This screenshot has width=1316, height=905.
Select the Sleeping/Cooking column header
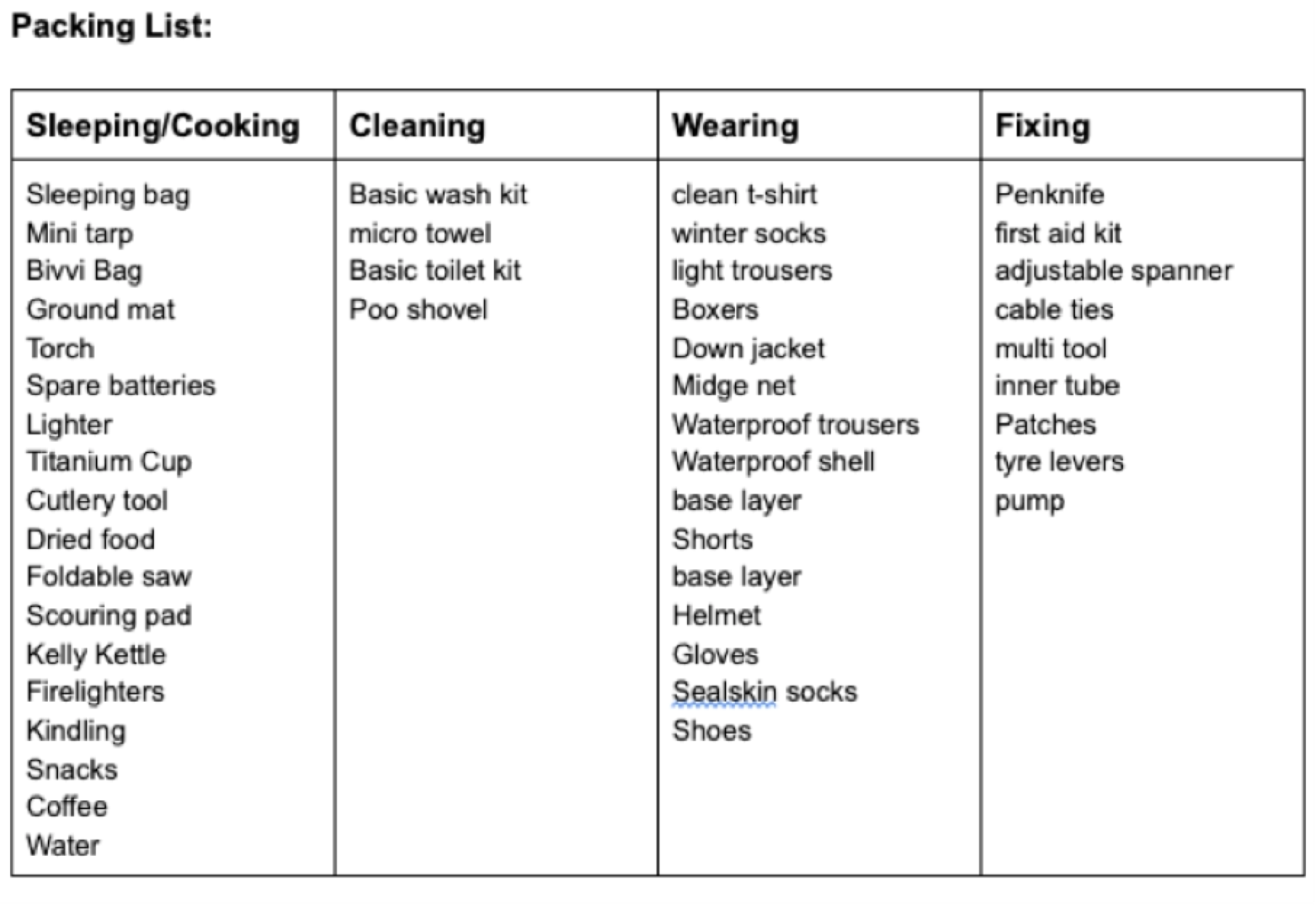pos(163,126)
